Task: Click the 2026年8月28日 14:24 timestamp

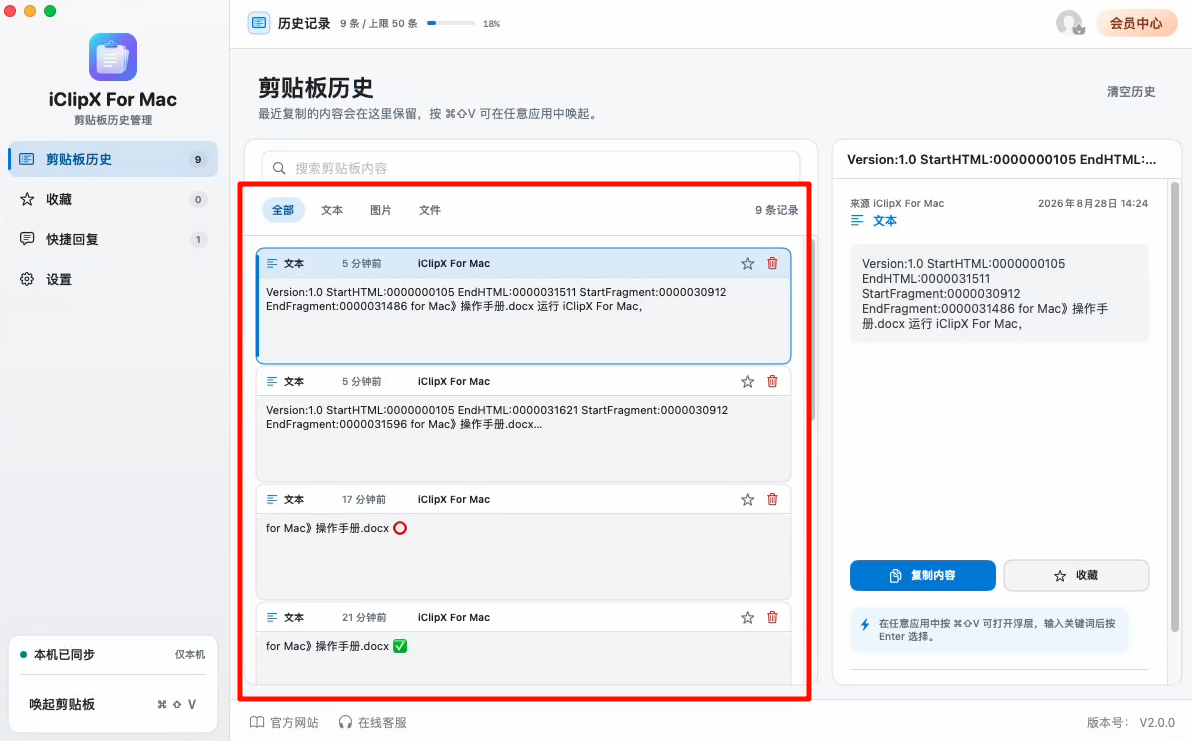Action: tap(1092, 203)
